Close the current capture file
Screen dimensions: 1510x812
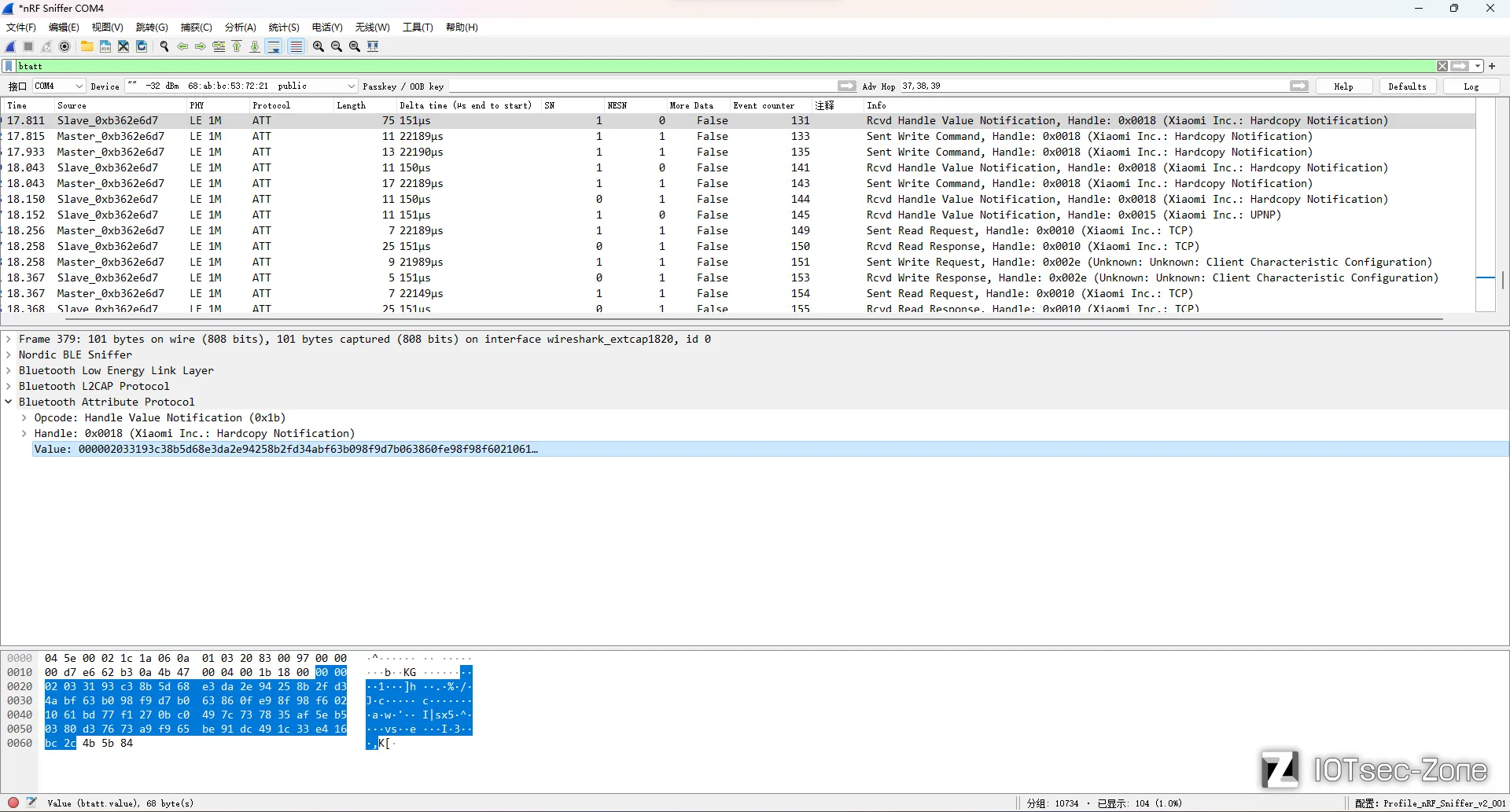(123, 46)
